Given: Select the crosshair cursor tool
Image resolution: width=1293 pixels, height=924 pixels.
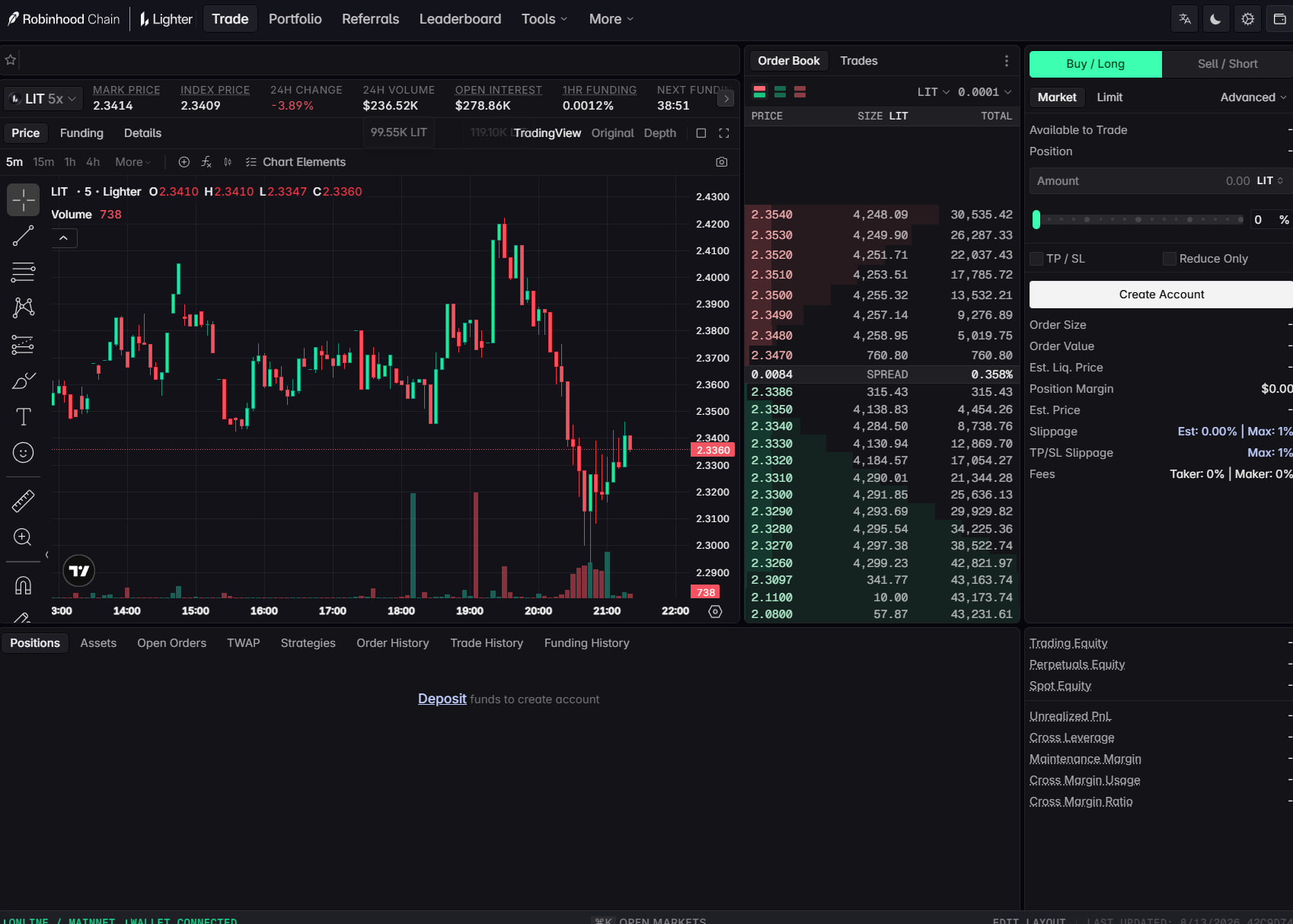Looking at the screenshot, I should coord(24,199).
